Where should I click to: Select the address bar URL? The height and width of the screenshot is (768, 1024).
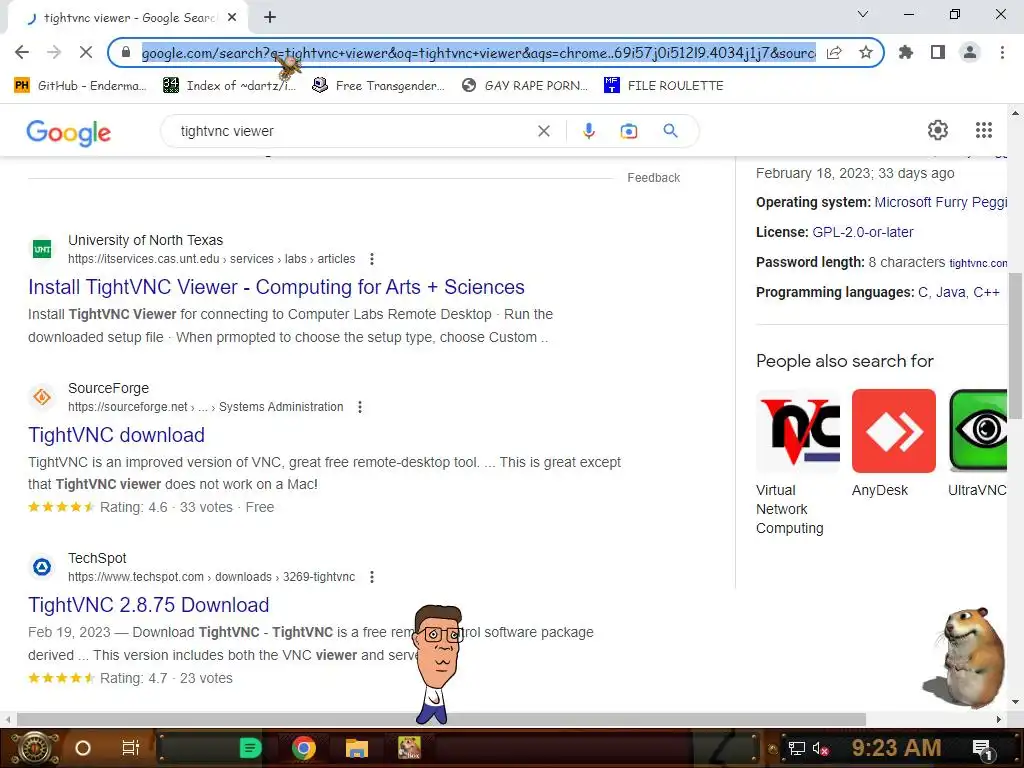[478, 53]
